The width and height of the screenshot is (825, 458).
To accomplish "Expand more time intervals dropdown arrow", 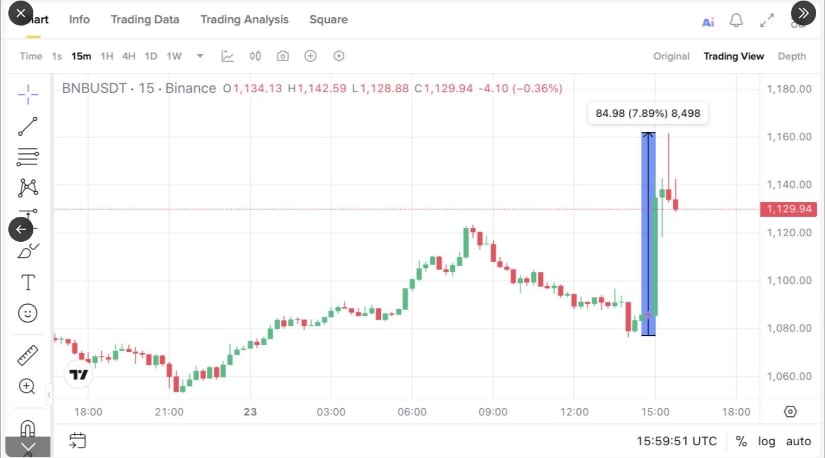I will pos(200,56).
